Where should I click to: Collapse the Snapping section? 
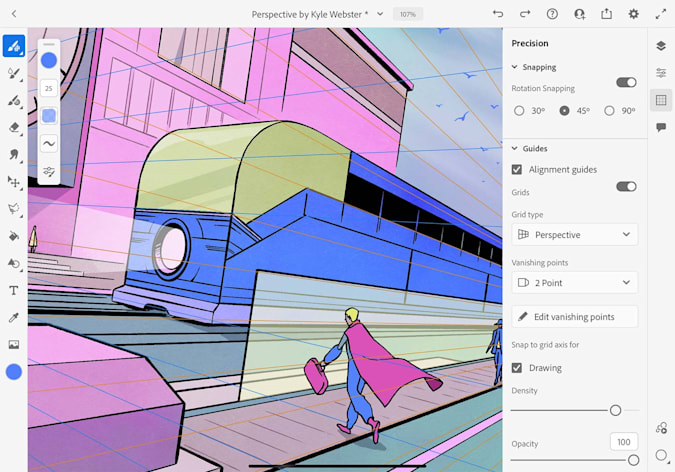[x=516, y=67]
